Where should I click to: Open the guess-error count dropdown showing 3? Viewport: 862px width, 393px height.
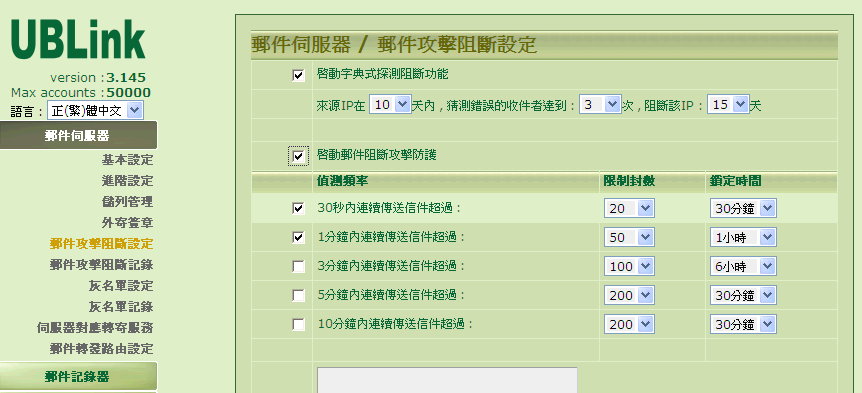point(600,104)
